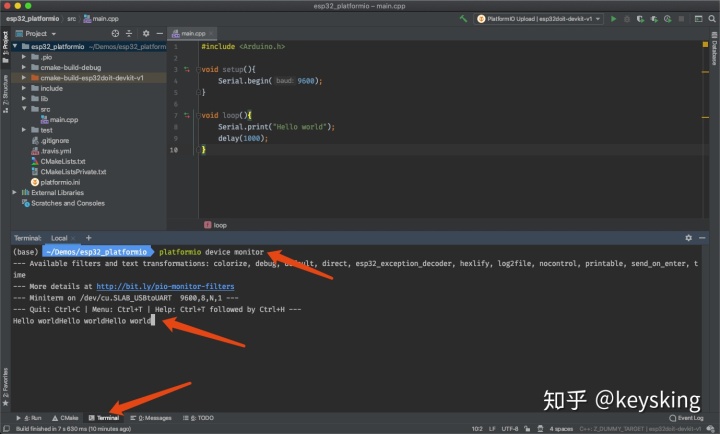Viewport: 720px width, 434px height.
Task: Click the UTF-8 encoding in status bar
Action: coord(510,429)
